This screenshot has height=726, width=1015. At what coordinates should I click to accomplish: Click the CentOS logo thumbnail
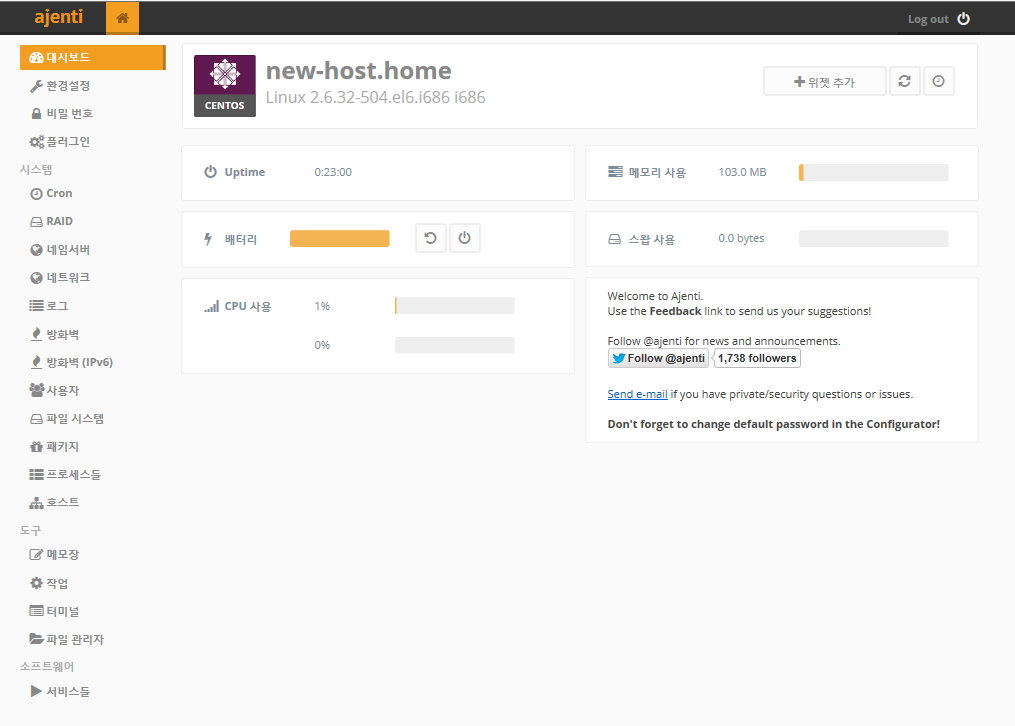(224, 86)
